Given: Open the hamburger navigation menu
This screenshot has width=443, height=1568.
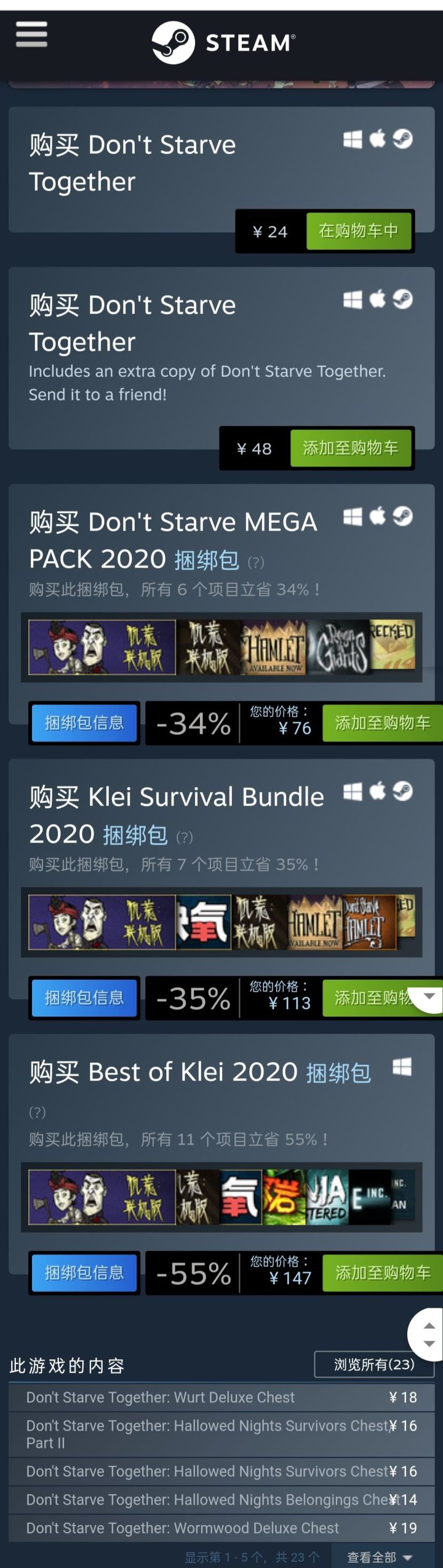Looking at the screenshot, I should (31, 34).
